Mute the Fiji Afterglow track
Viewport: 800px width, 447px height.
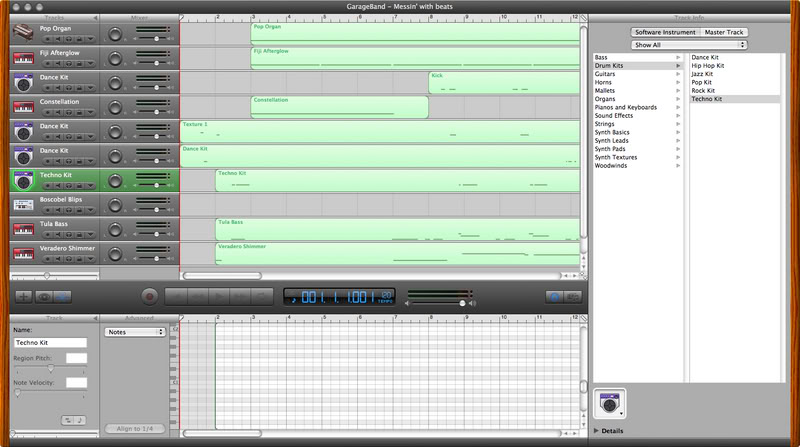pos(58,64)
